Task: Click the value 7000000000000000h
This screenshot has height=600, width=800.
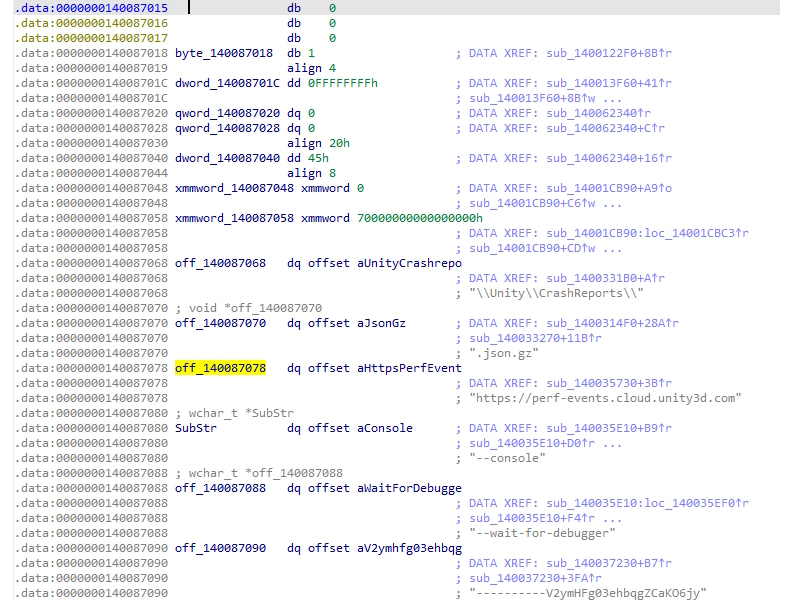Action: [420, 218]
